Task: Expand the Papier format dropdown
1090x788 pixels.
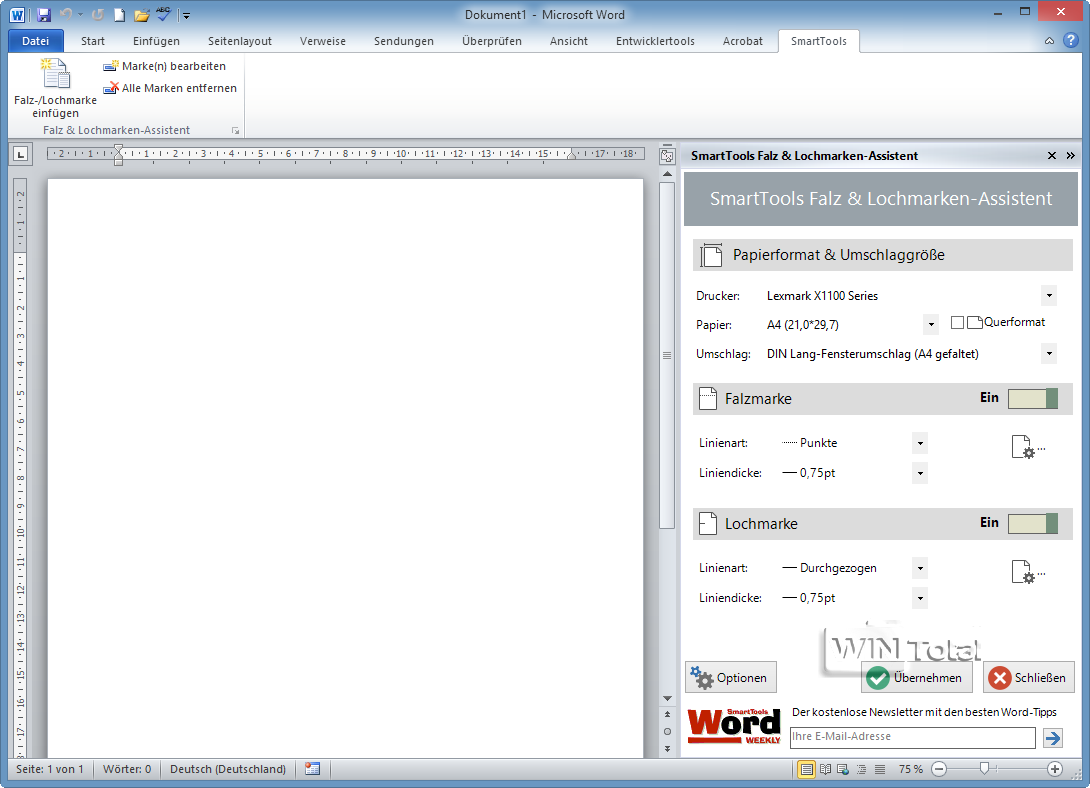Action: (x=931, y=325)
